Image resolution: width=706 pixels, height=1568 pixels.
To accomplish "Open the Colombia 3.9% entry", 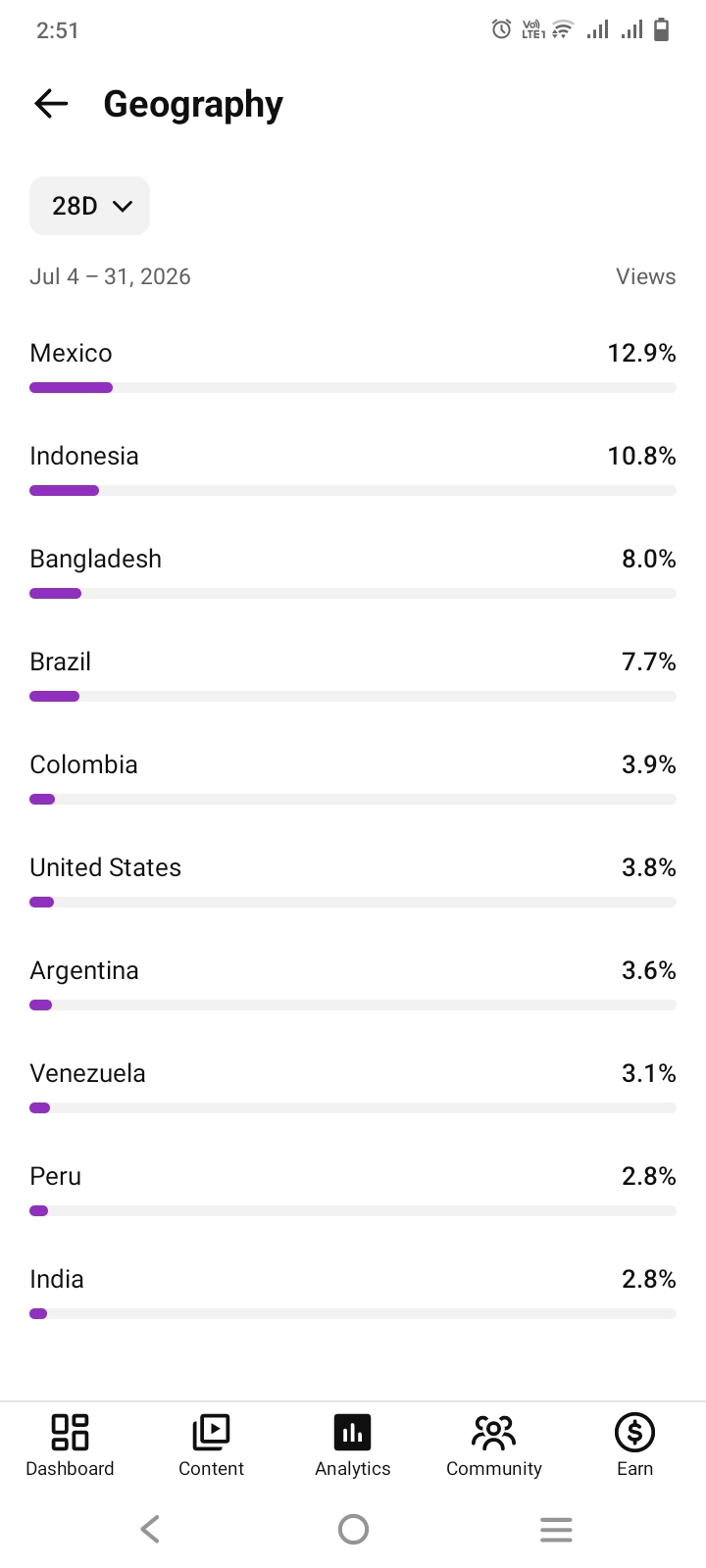I will coord(353,778).
